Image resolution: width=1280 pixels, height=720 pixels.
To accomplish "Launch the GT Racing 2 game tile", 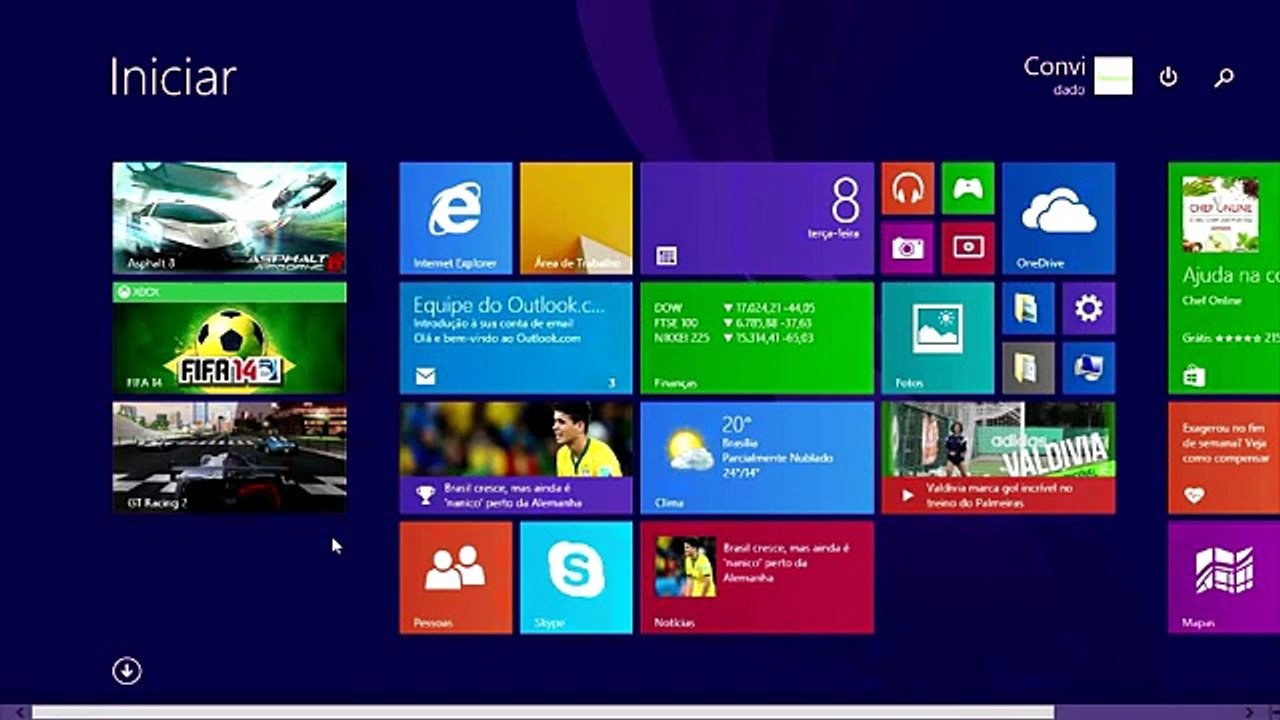I will tap(230, 458).
